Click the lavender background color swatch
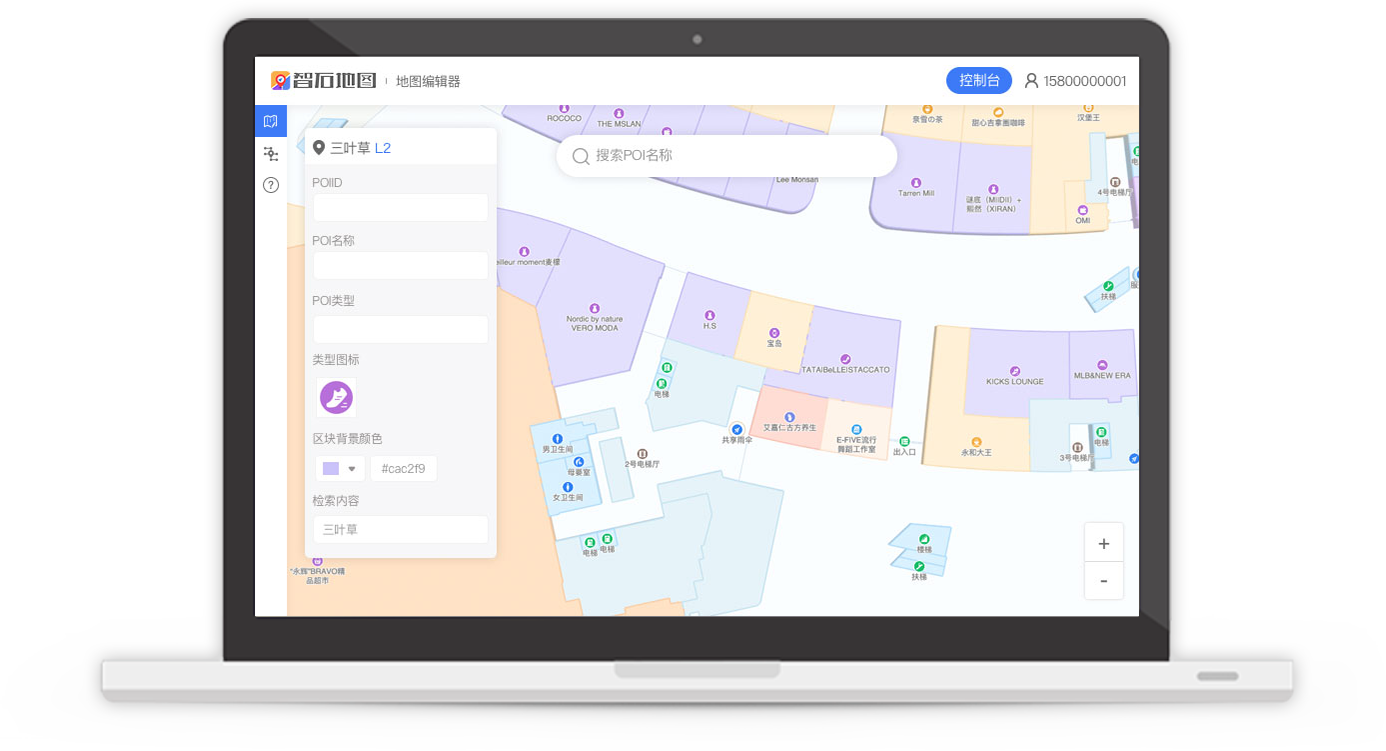1386x751 pixels. pos(330,469)
